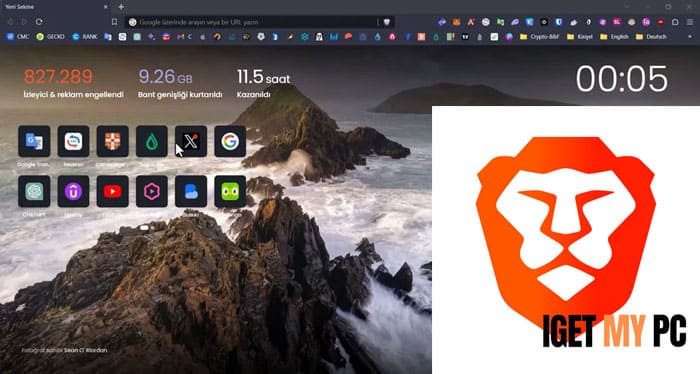Select the Yeni Sekme tab

[x=56, y=7]
